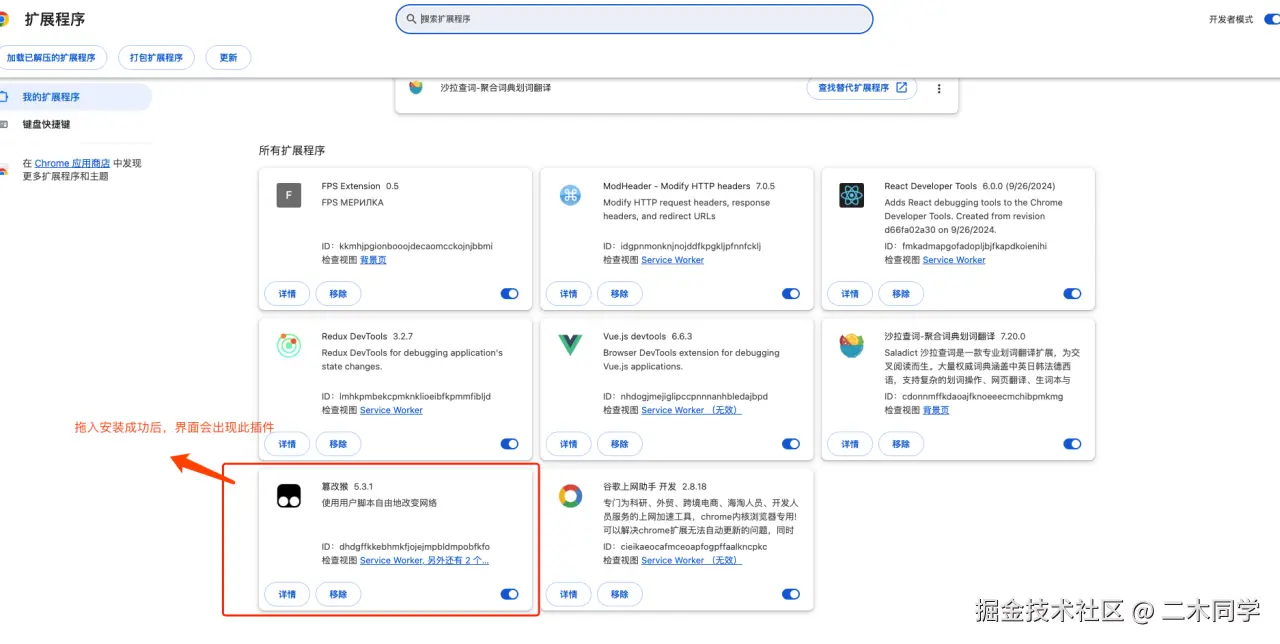The image size is (1280, 644).
Task: Open the Chrome 应用商店 link
Action: (x=72, y=163)
